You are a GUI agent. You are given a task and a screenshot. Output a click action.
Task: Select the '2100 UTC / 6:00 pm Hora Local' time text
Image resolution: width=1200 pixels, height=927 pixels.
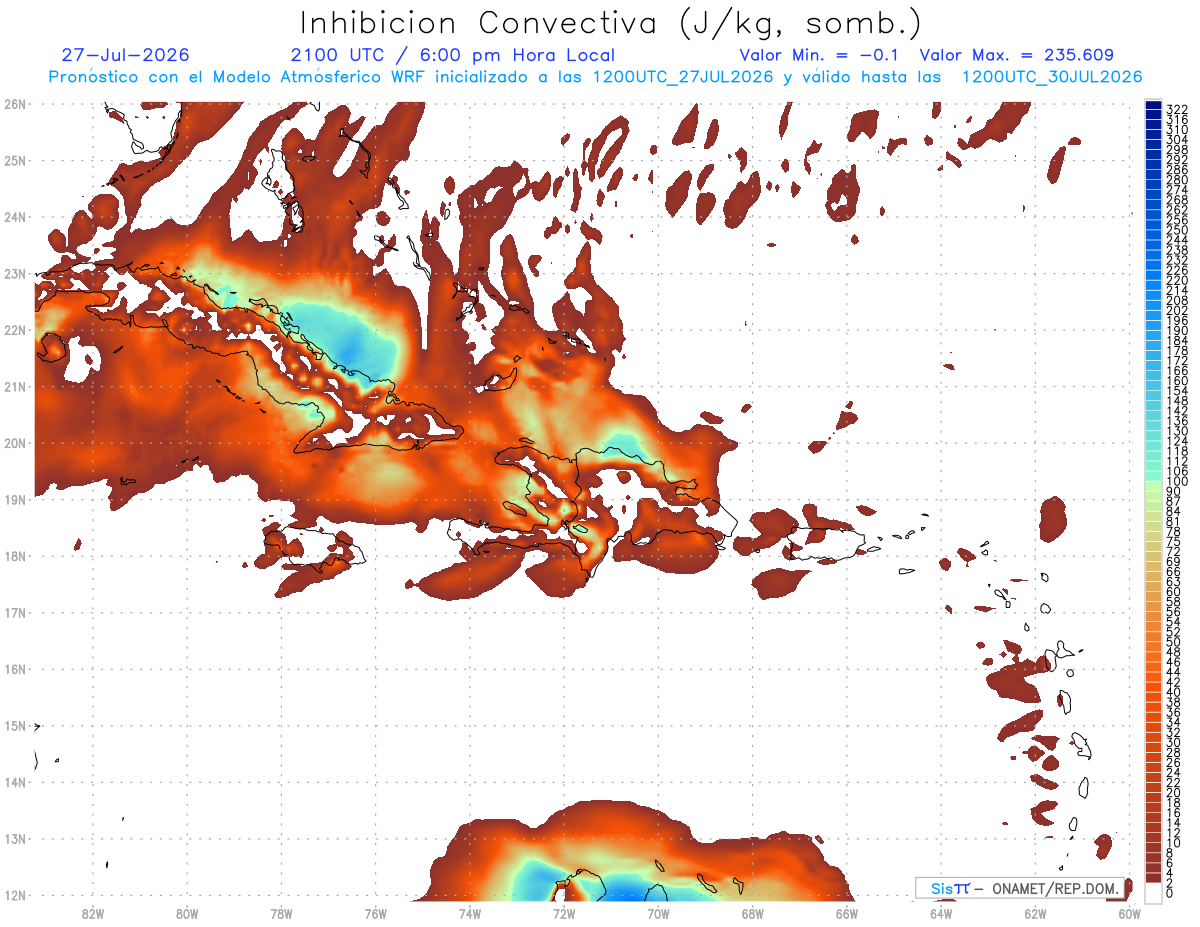click(452, 56)
